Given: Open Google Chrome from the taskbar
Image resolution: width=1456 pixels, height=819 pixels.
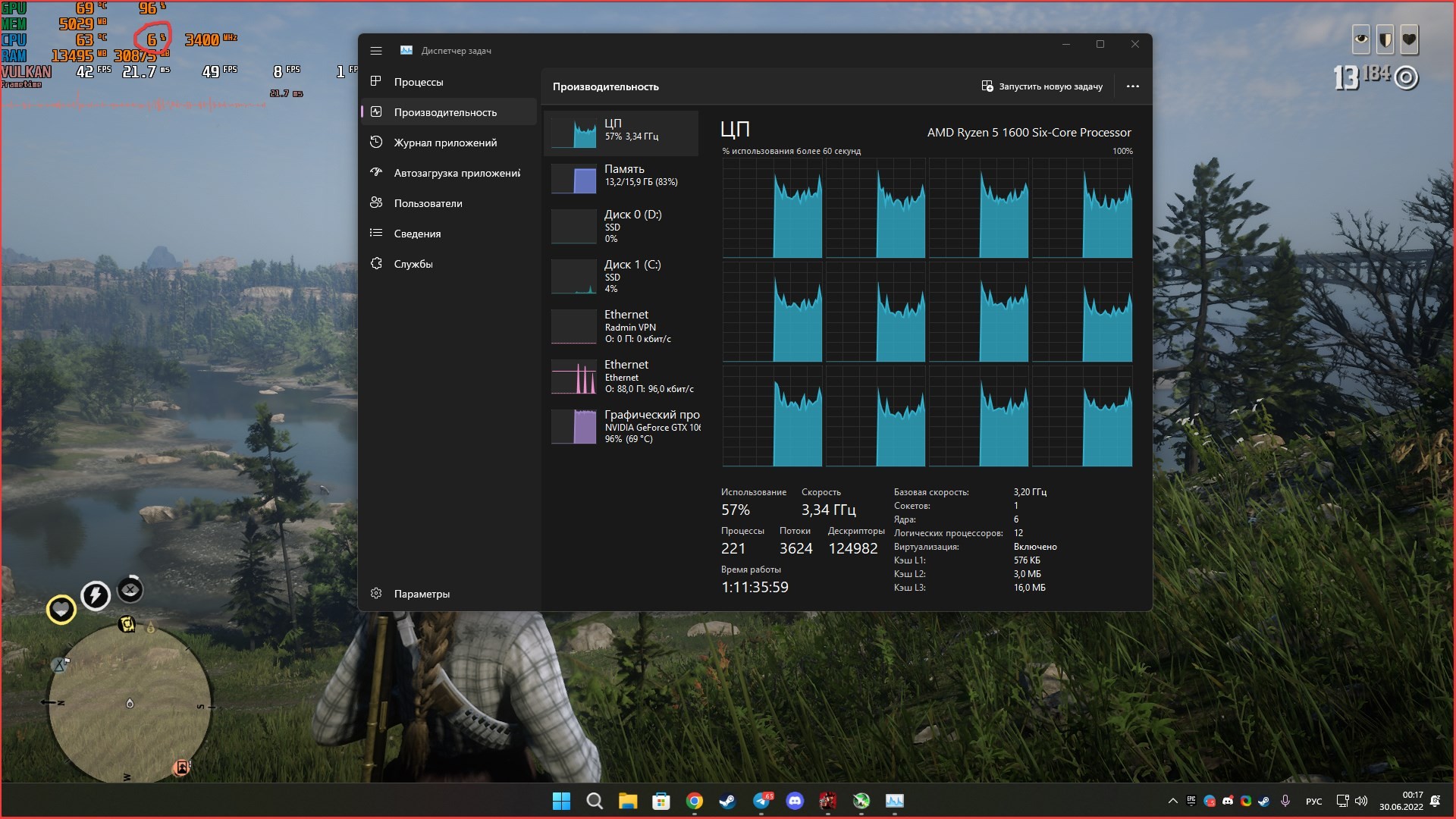Looking at the screenshot, I should point(695,801).
